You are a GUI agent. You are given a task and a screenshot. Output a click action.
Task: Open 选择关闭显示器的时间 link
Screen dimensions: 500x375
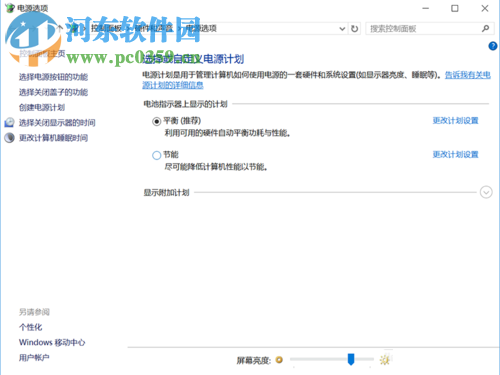[x=57, y=123]
